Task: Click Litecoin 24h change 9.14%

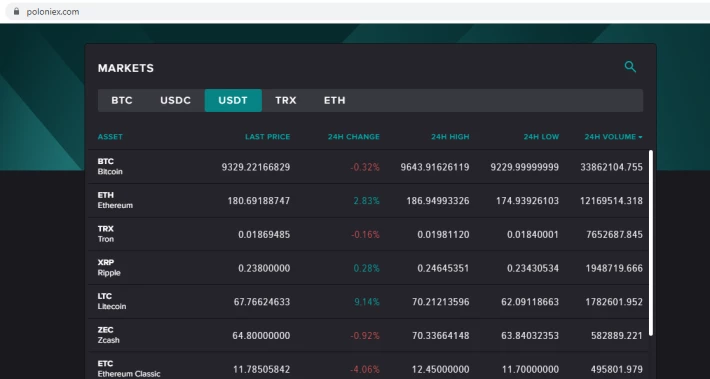Action: (x=367, y=302)
